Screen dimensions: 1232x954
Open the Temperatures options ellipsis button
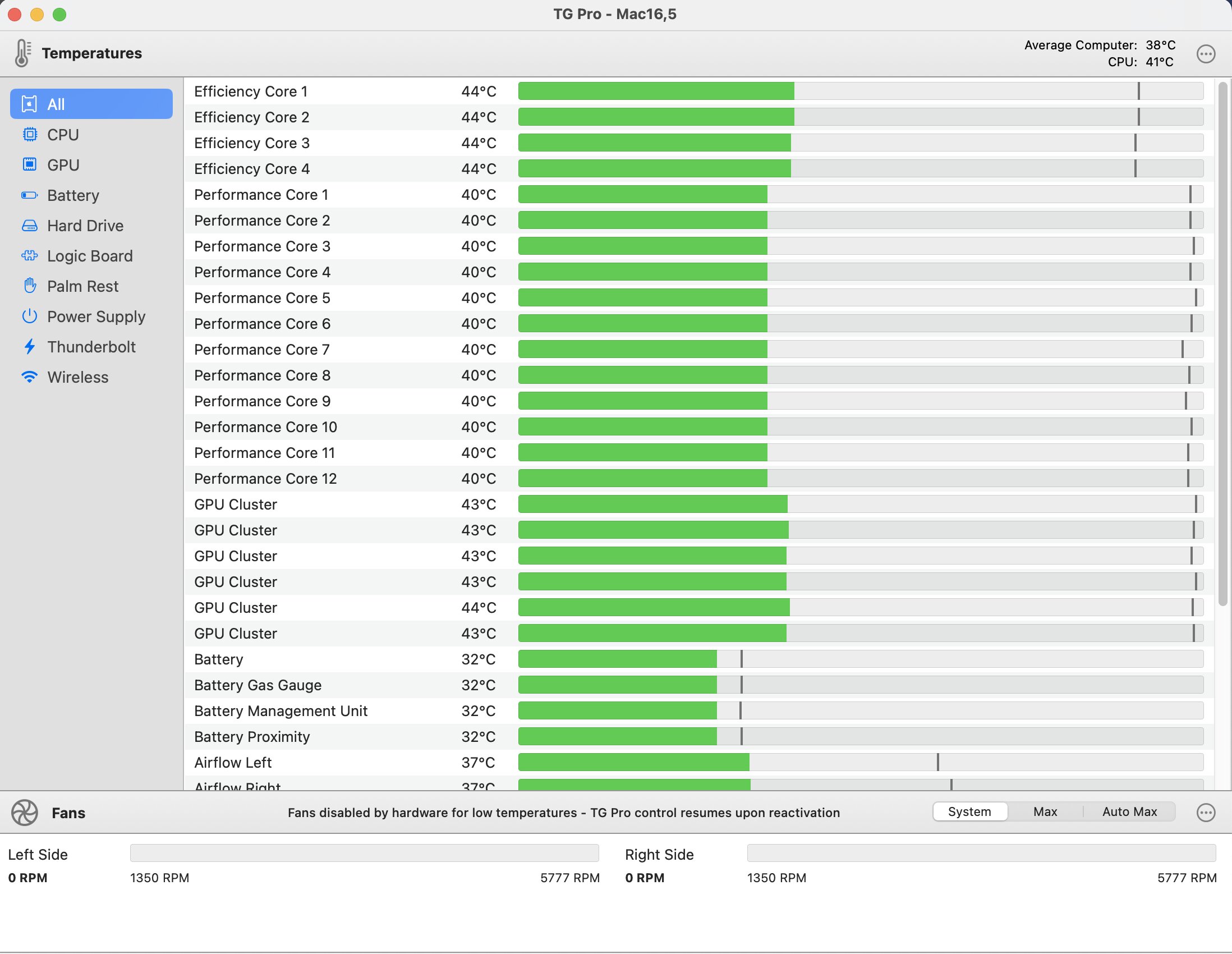[x=1206, y=54]
